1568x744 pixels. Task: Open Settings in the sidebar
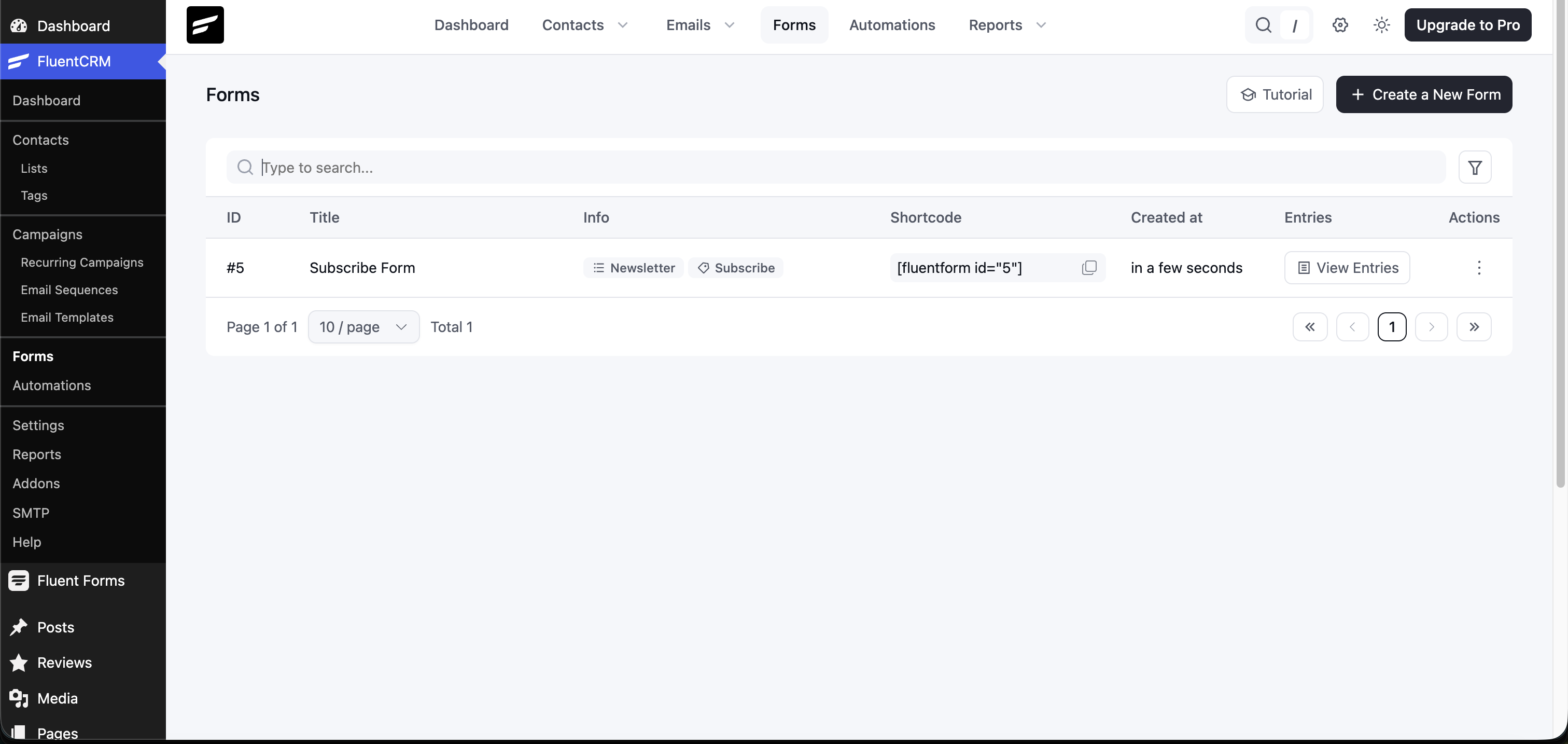pyautogui.click(x=38, y=425)
